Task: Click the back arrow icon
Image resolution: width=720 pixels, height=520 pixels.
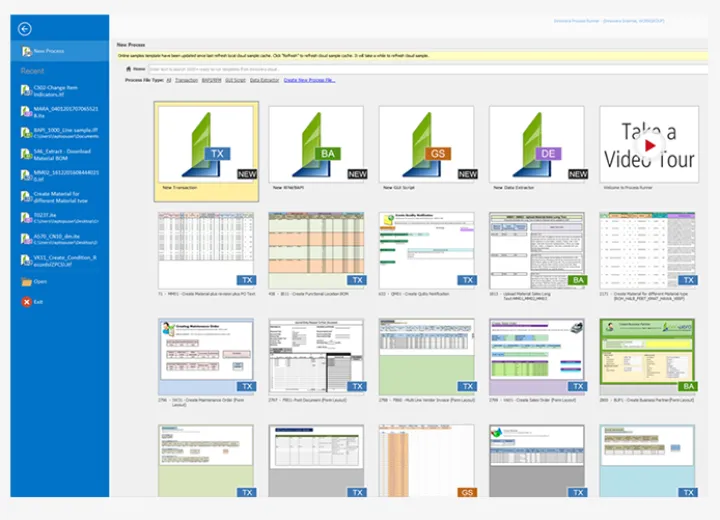Action: 25,29
